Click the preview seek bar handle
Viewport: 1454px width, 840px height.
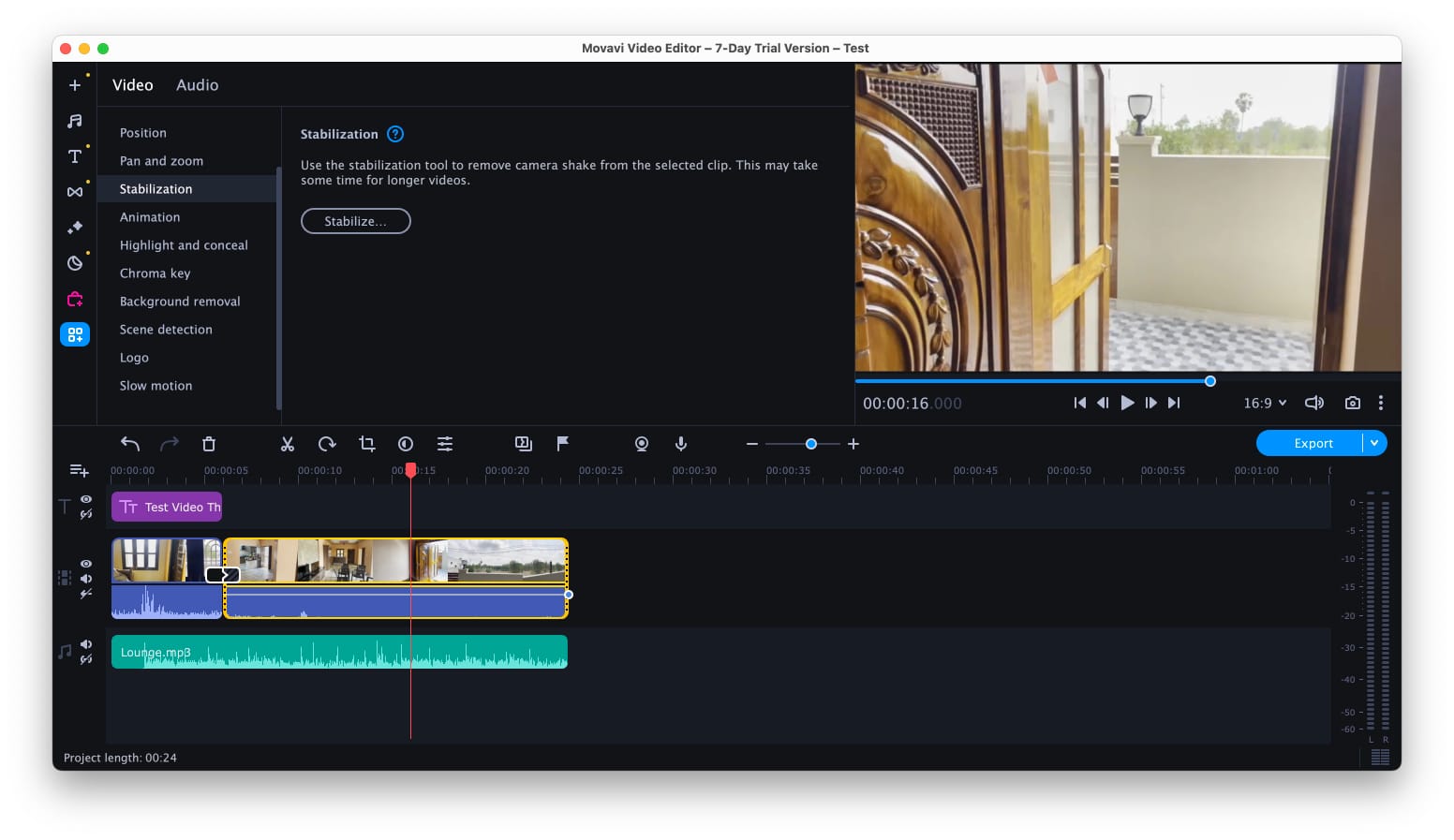point(1210,381)
